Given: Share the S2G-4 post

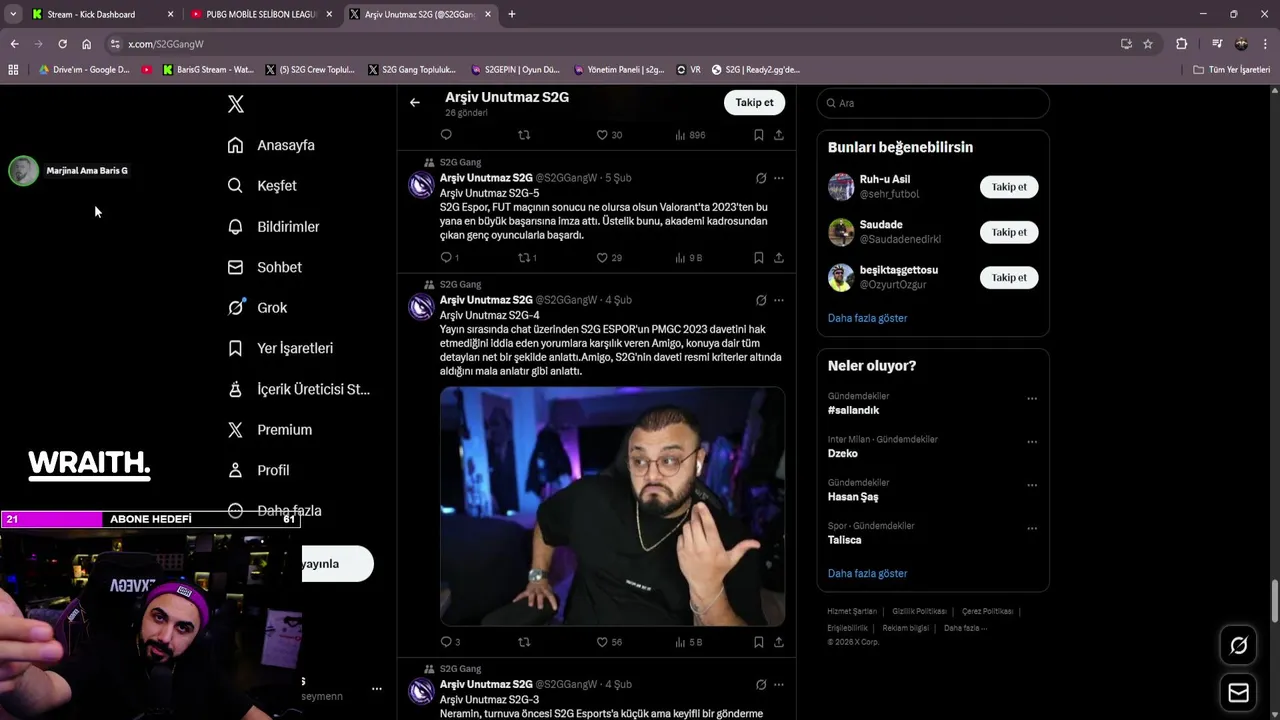Looking at the screenshot, I should tap(779, 642).
